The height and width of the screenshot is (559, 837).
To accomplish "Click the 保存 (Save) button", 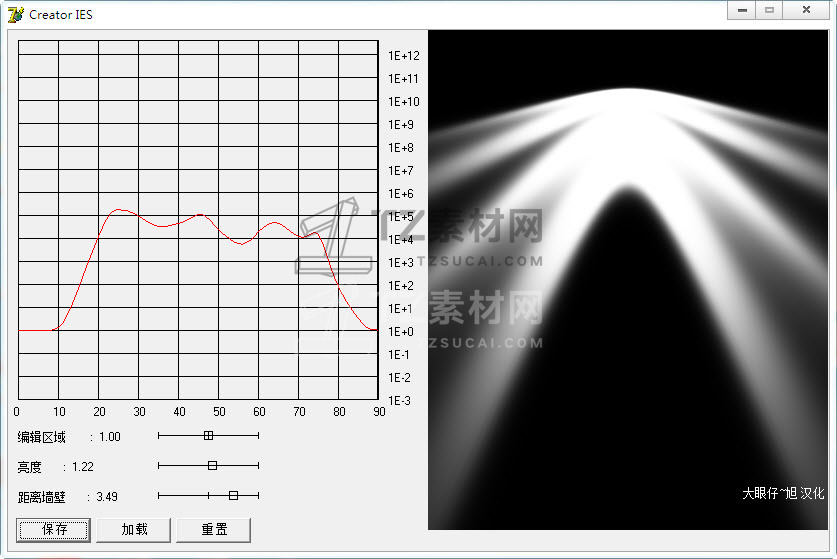I will pos(53,530).
